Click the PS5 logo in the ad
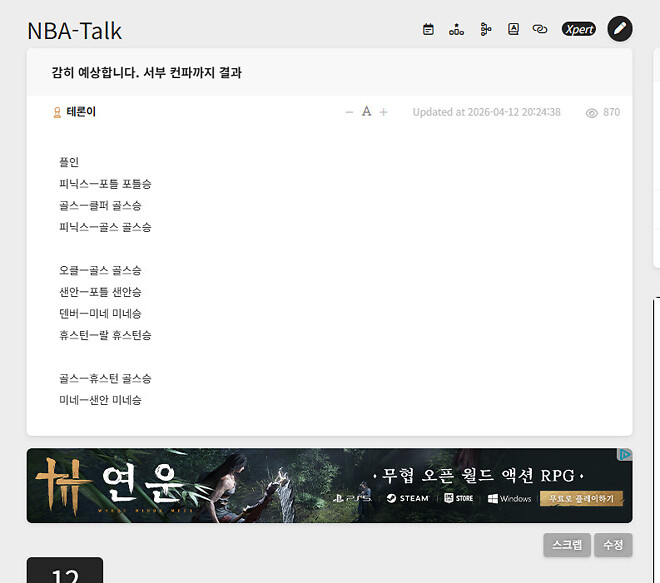 (x=352, y=499)
